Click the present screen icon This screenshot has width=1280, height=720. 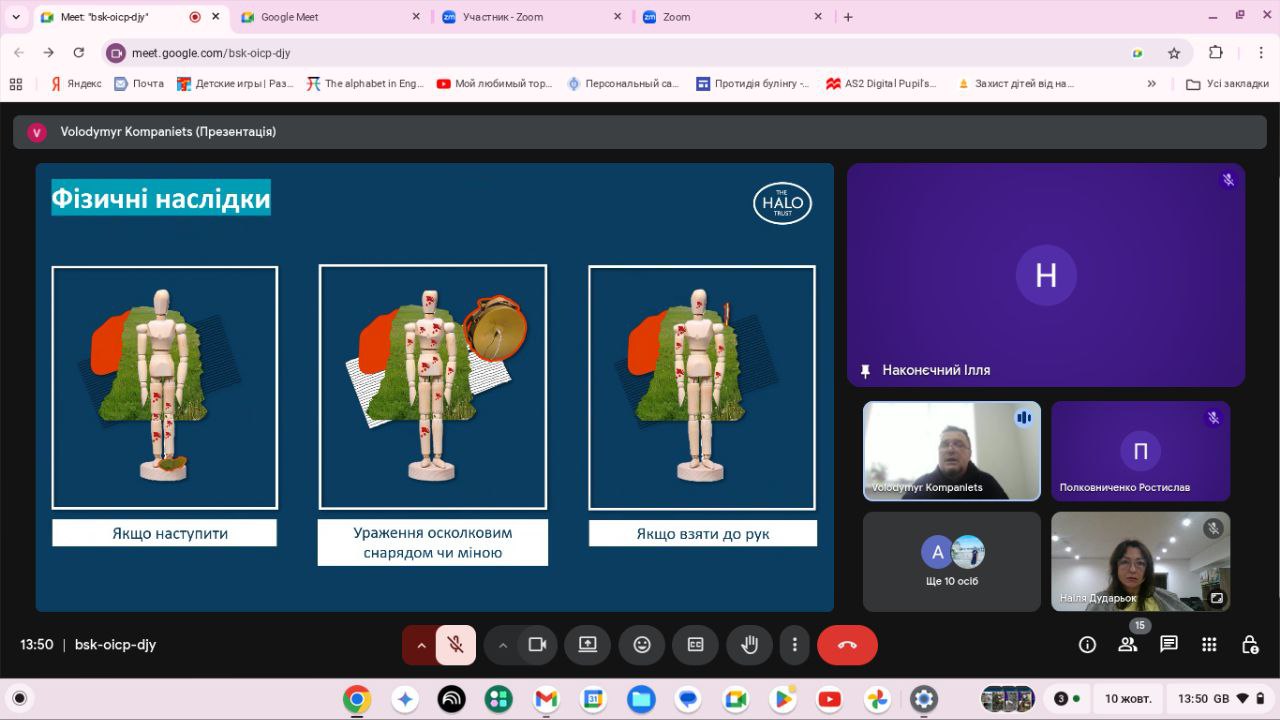pos(588,645)
